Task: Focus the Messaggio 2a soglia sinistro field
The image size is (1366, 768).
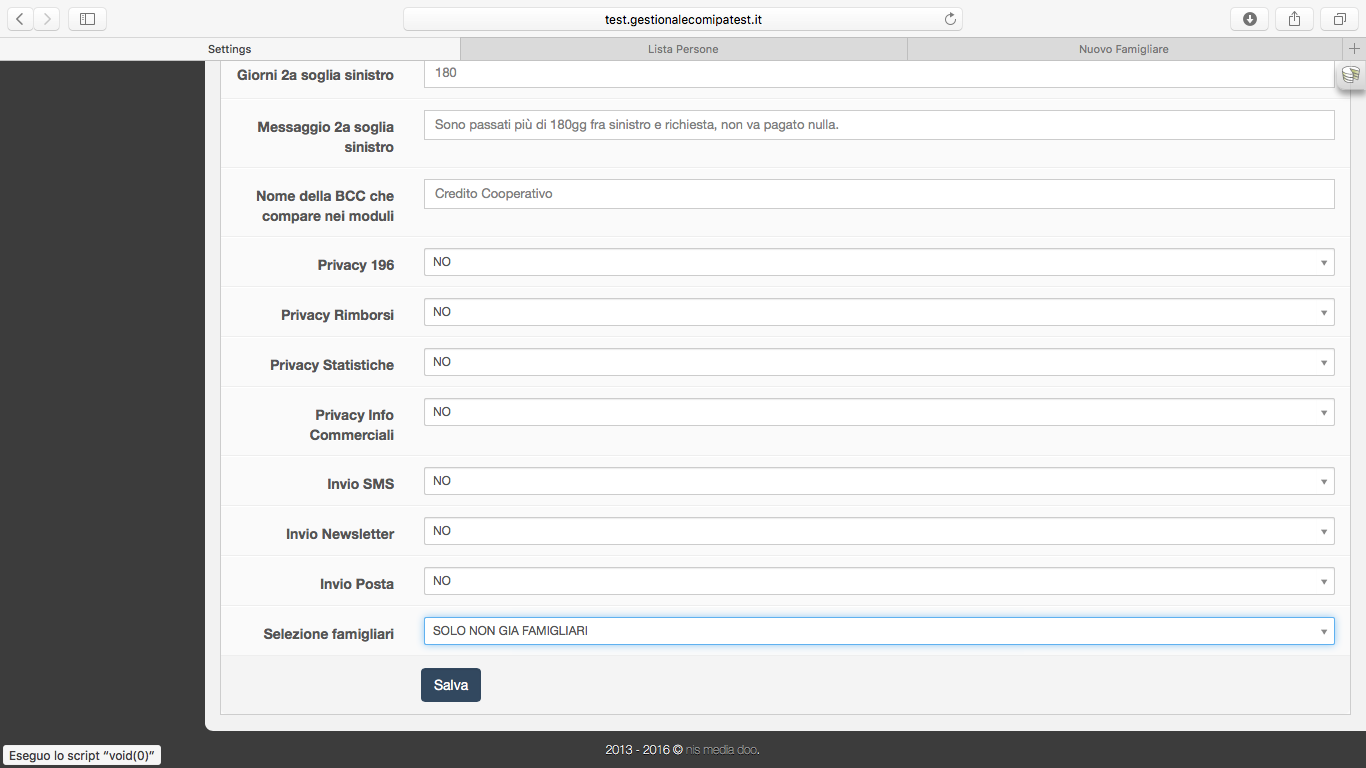Action: [879, 125]
